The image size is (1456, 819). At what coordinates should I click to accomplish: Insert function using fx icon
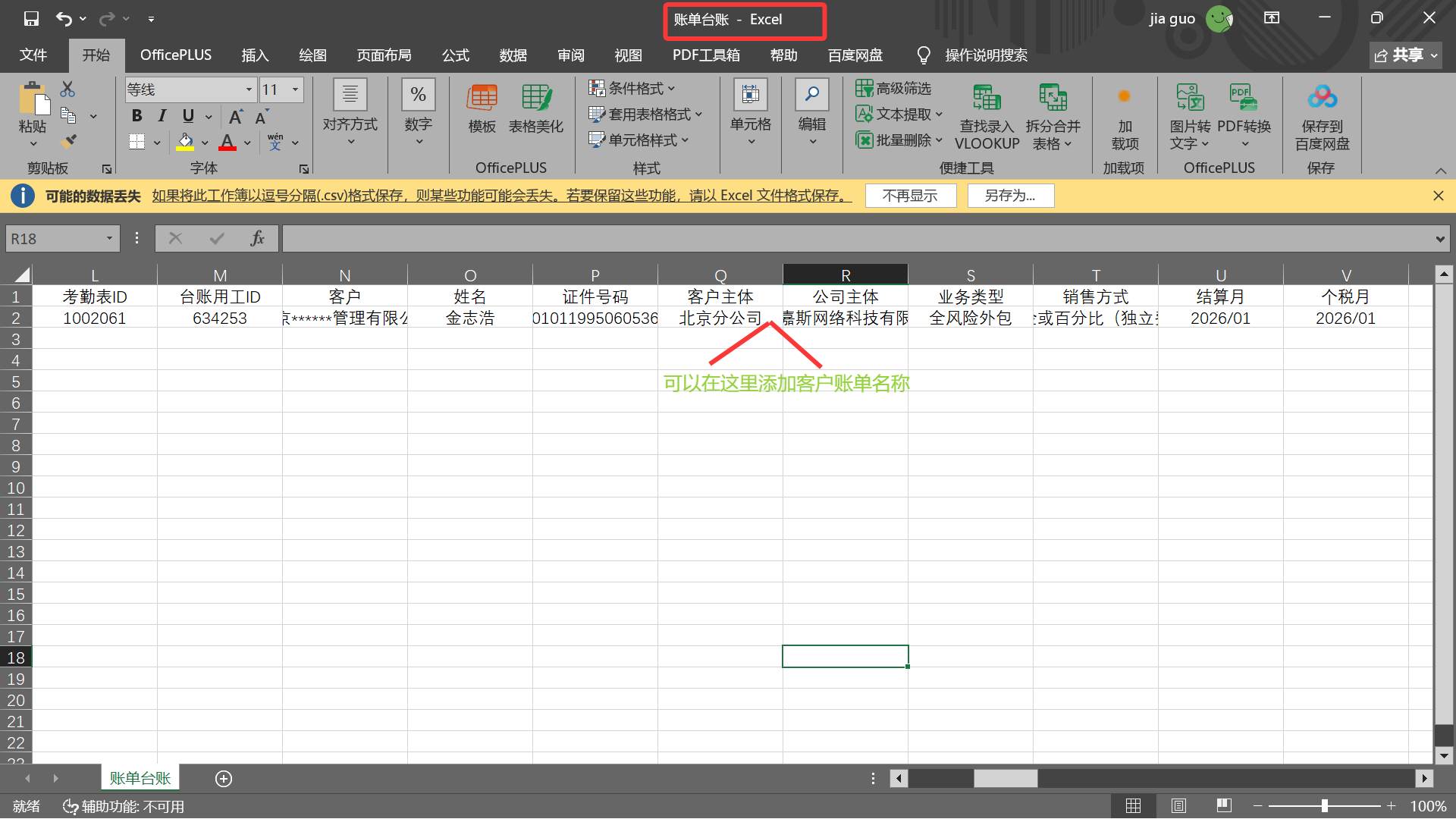click(257, 238)
